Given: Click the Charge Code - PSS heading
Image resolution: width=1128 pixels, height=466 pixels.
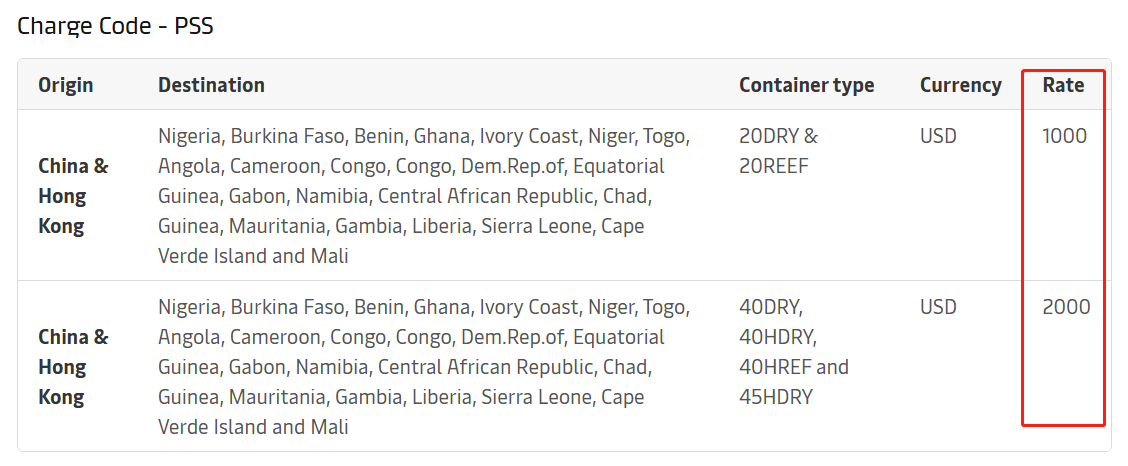Looking at the screenshot, I should pyautogui.click(x=115, y=26).
